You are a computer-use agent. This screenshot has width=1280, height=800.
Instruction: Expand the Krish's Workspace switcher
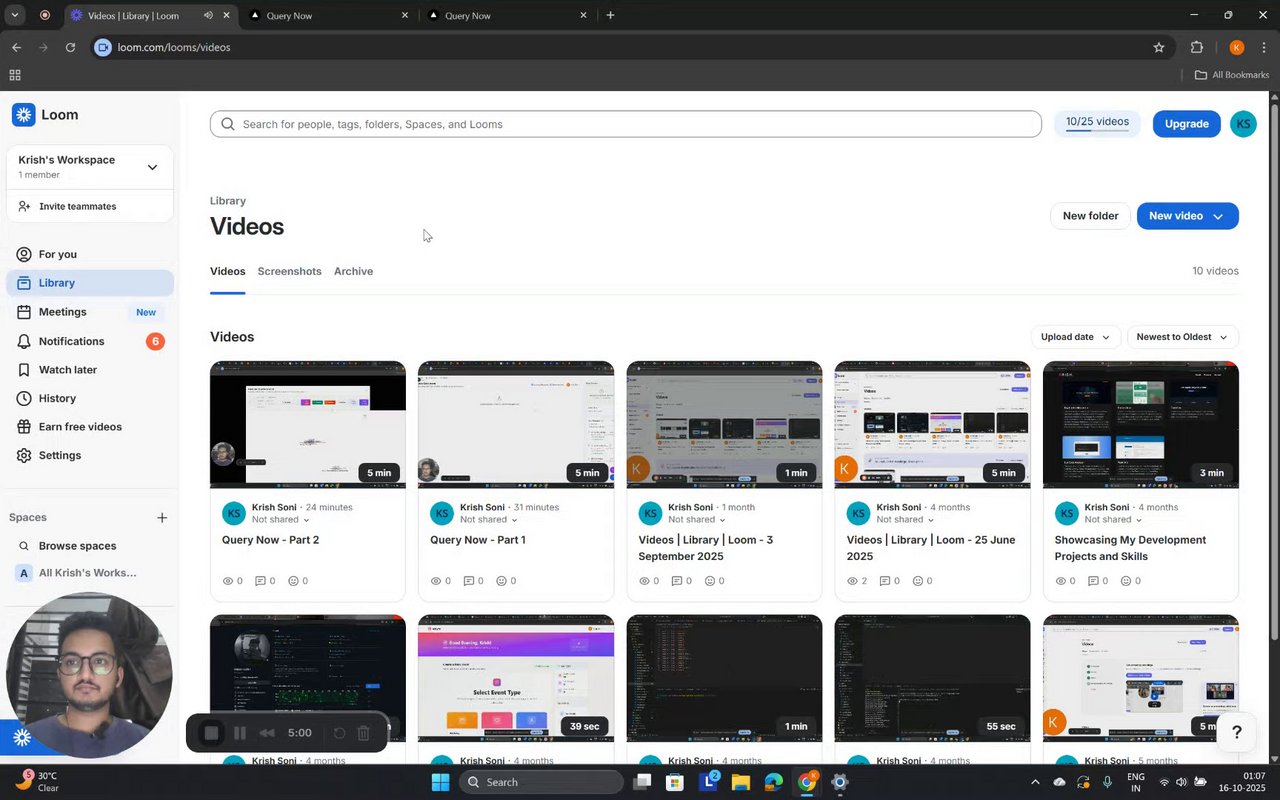point(152,167)
